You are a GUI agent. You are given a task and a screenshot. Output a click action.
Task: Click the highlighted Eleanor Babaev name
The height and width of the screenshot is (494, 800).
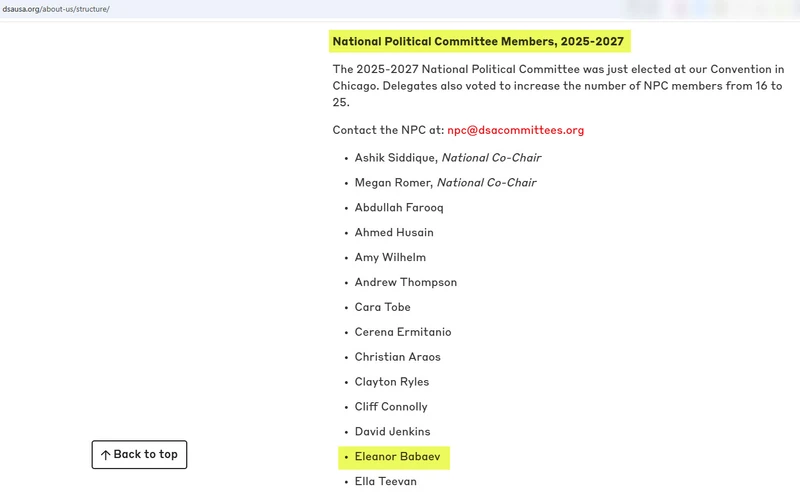point(397,457)
